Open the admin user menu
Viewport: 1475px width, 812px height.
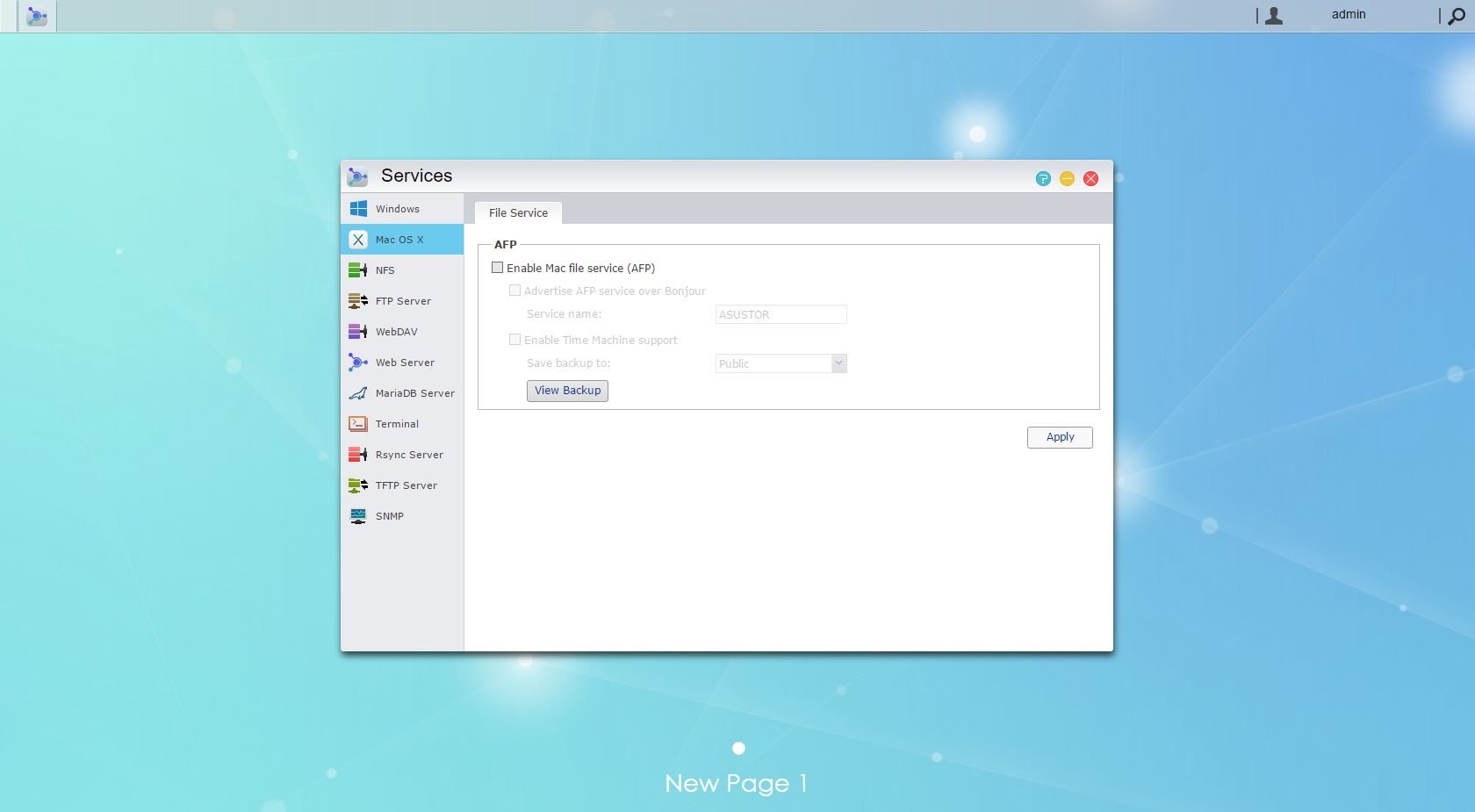coord(1349,15)
